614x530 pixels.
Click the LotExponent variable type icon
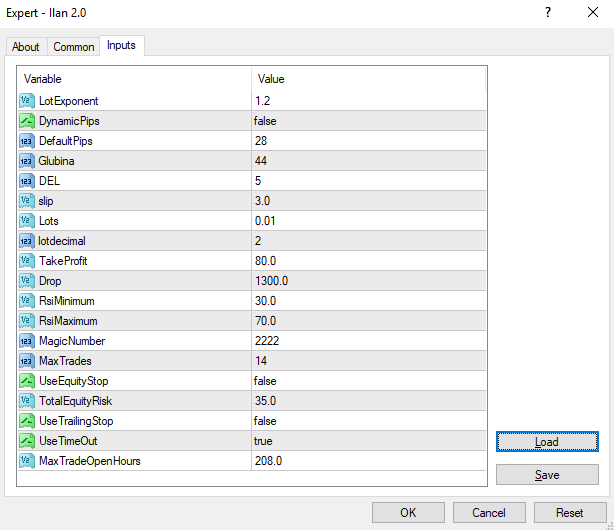tap(27, 101)
